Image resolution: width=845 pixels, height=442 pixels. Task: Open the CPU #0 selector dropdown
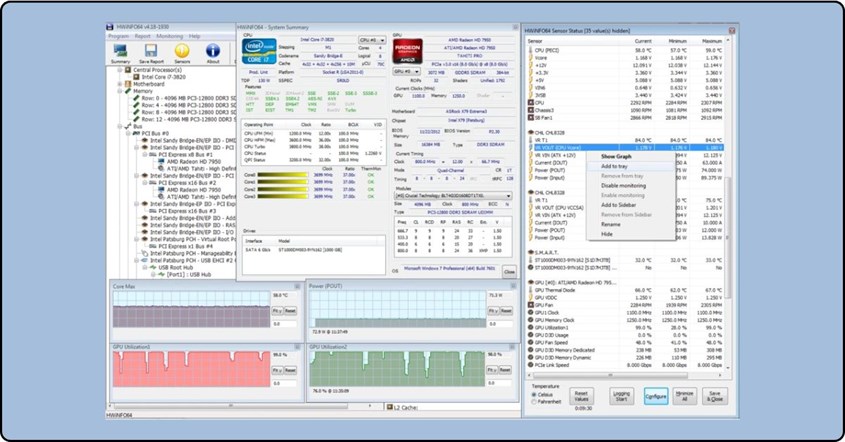tap(372, 40)
